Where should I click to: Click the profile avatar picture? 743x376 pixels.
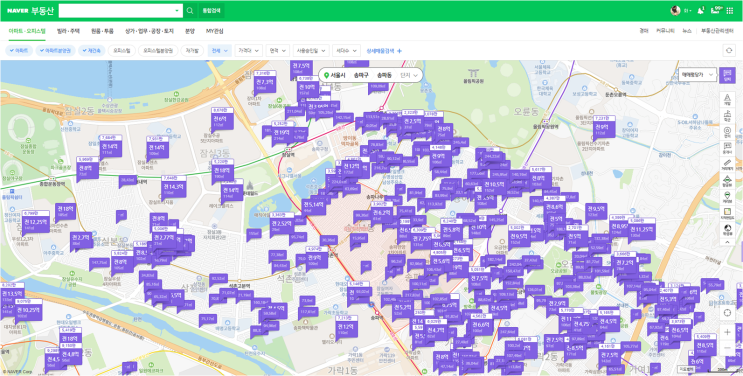point(675,10)
